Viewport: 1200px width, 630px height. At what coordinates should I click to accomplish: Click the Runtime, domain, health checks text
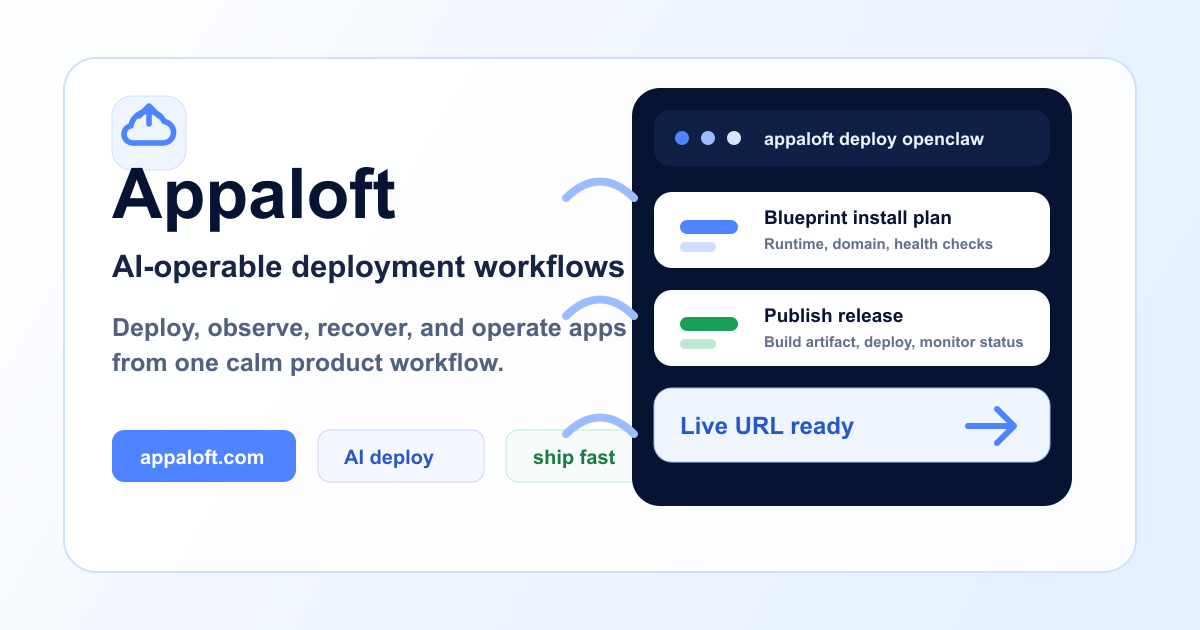point(878,244)
